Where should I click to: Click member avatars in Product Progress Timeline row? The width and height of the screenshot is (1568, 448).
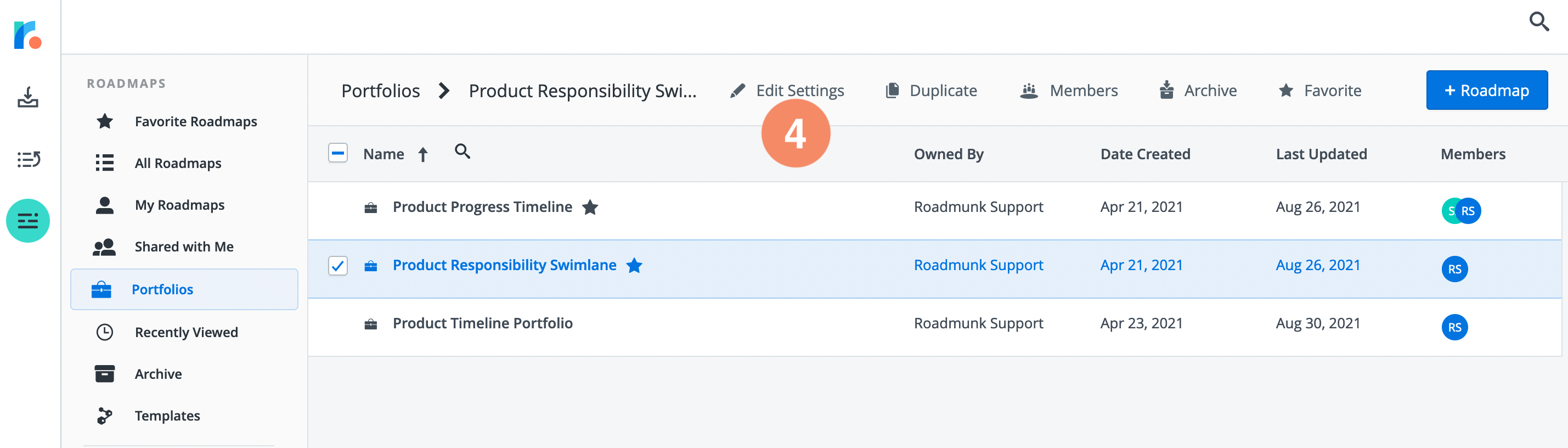[1461, 211]
